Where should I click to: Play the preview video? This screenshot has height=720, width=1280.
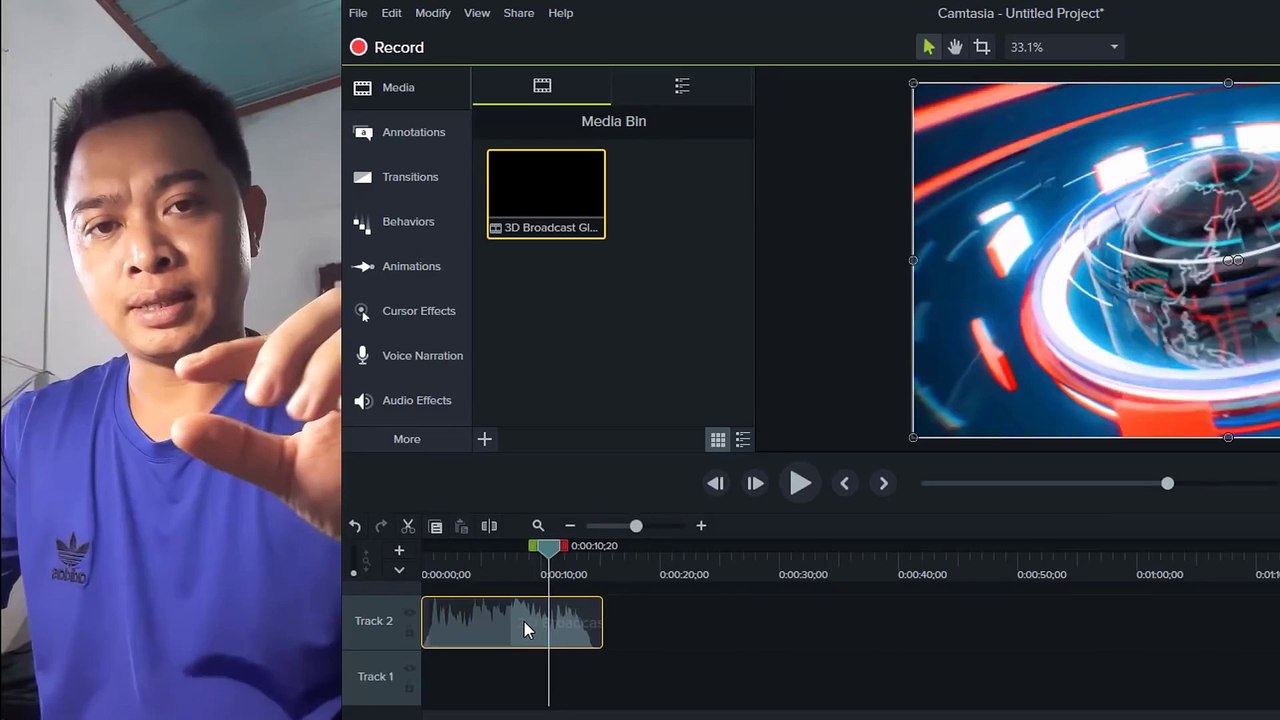coord(800,484)
